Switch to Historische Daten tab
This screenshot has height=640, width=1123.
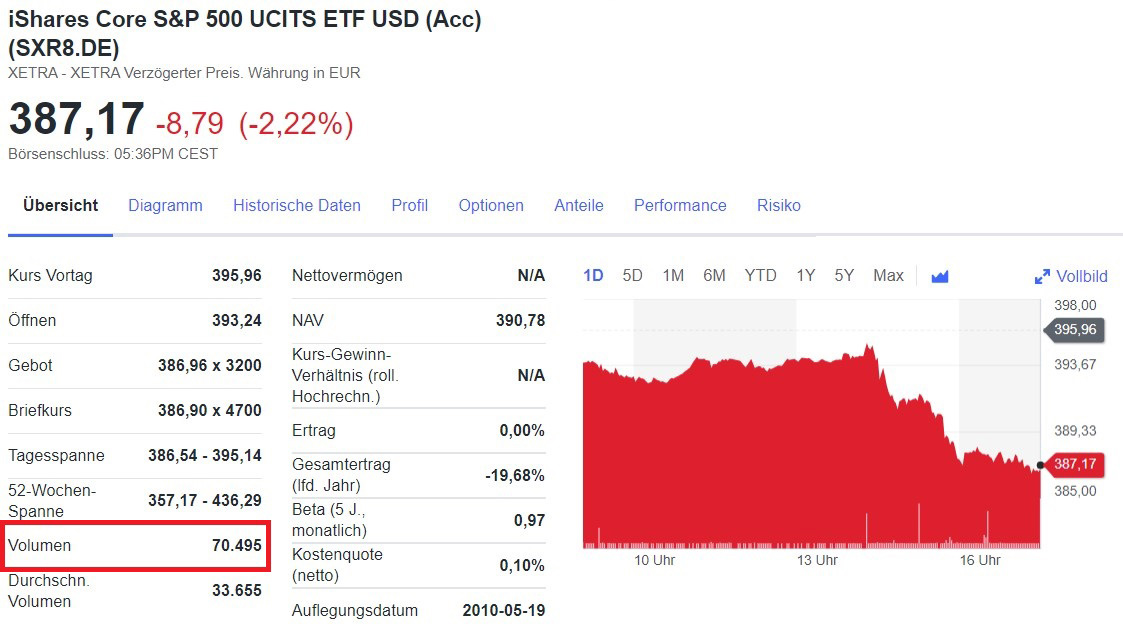point(297,205)
